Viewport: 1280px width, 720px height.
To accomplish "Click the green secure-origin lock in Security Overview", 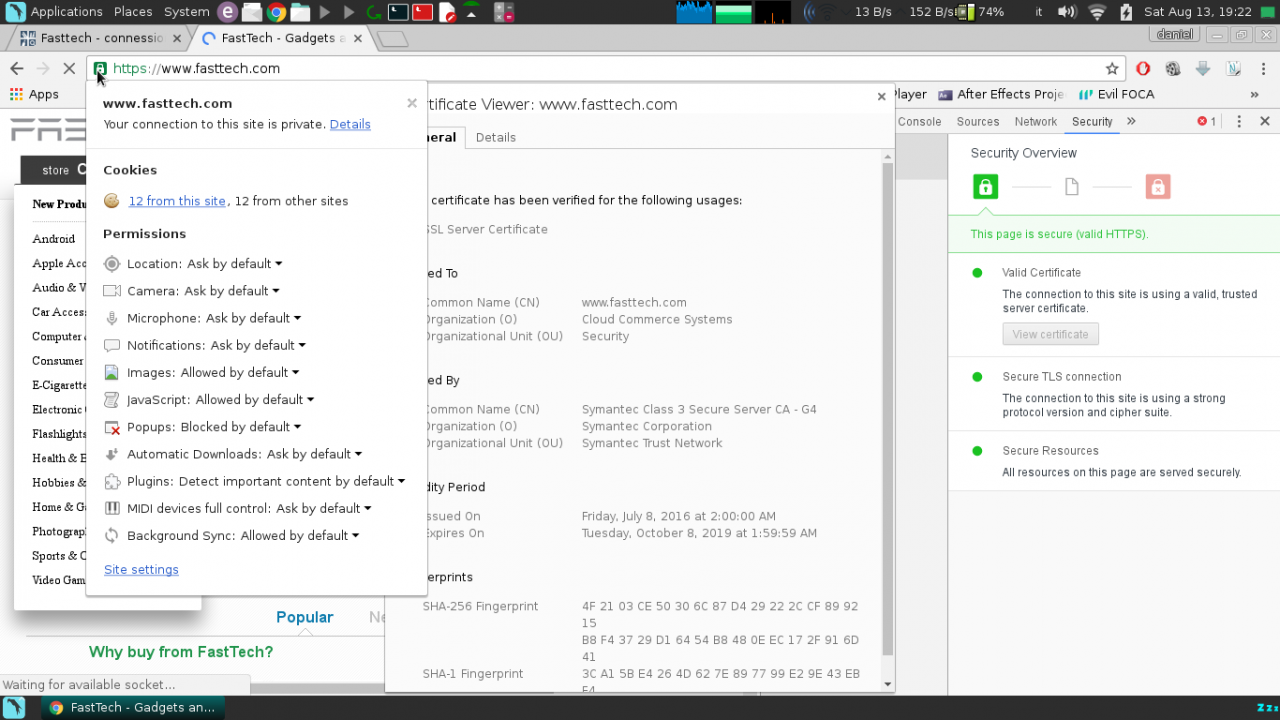I will (986, 187).
